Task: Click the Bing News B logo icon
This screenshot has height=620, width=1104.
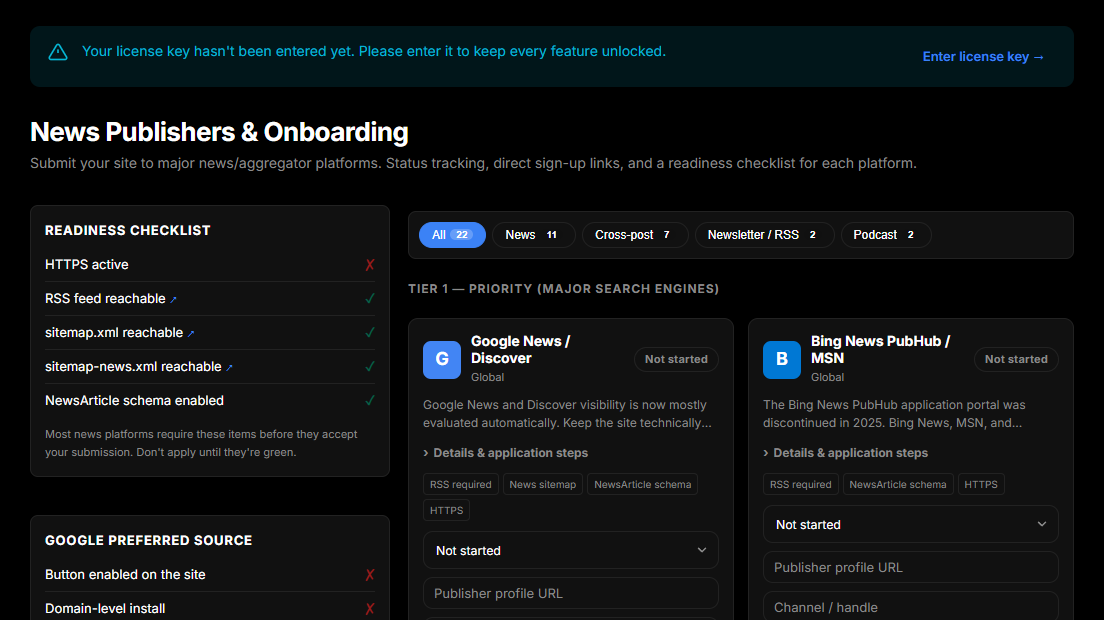Action: pyautogui.click(x=782, y=360)
